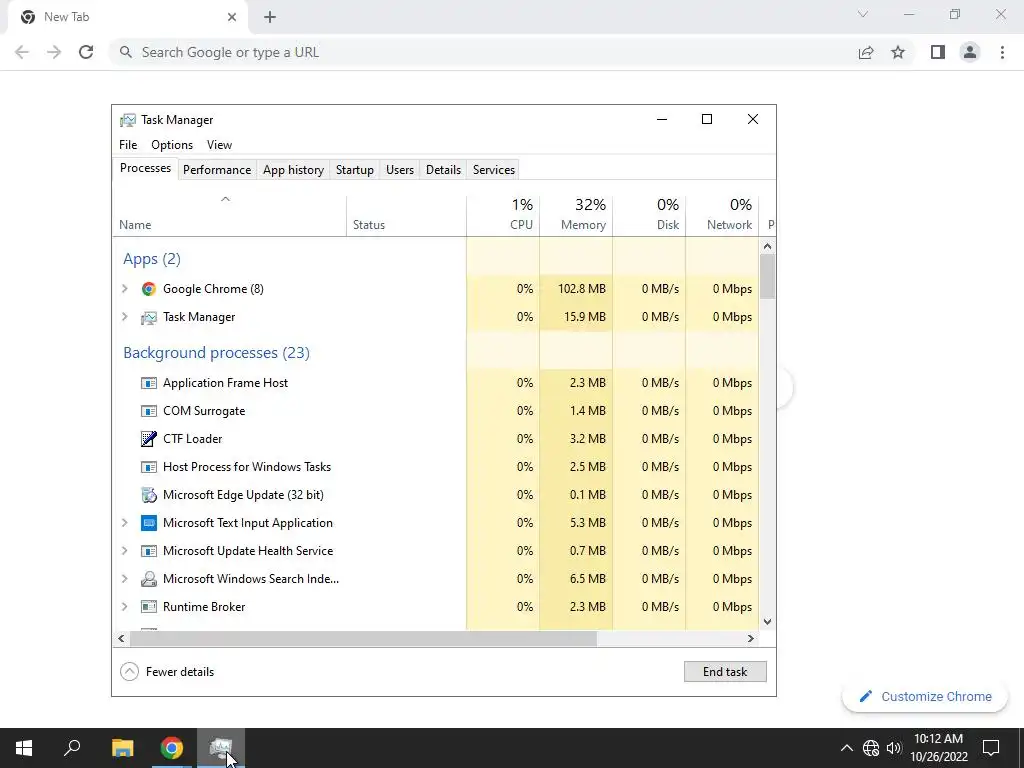Viewport: 1024px width, 768px height.
Task: Click the taskbar clock showing 10:12 AM
Action: (x=938, y=748)
